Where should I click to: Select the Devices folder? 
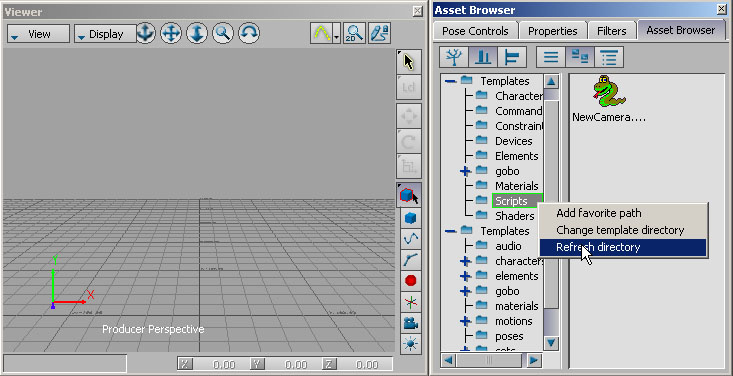coord(513,141)
